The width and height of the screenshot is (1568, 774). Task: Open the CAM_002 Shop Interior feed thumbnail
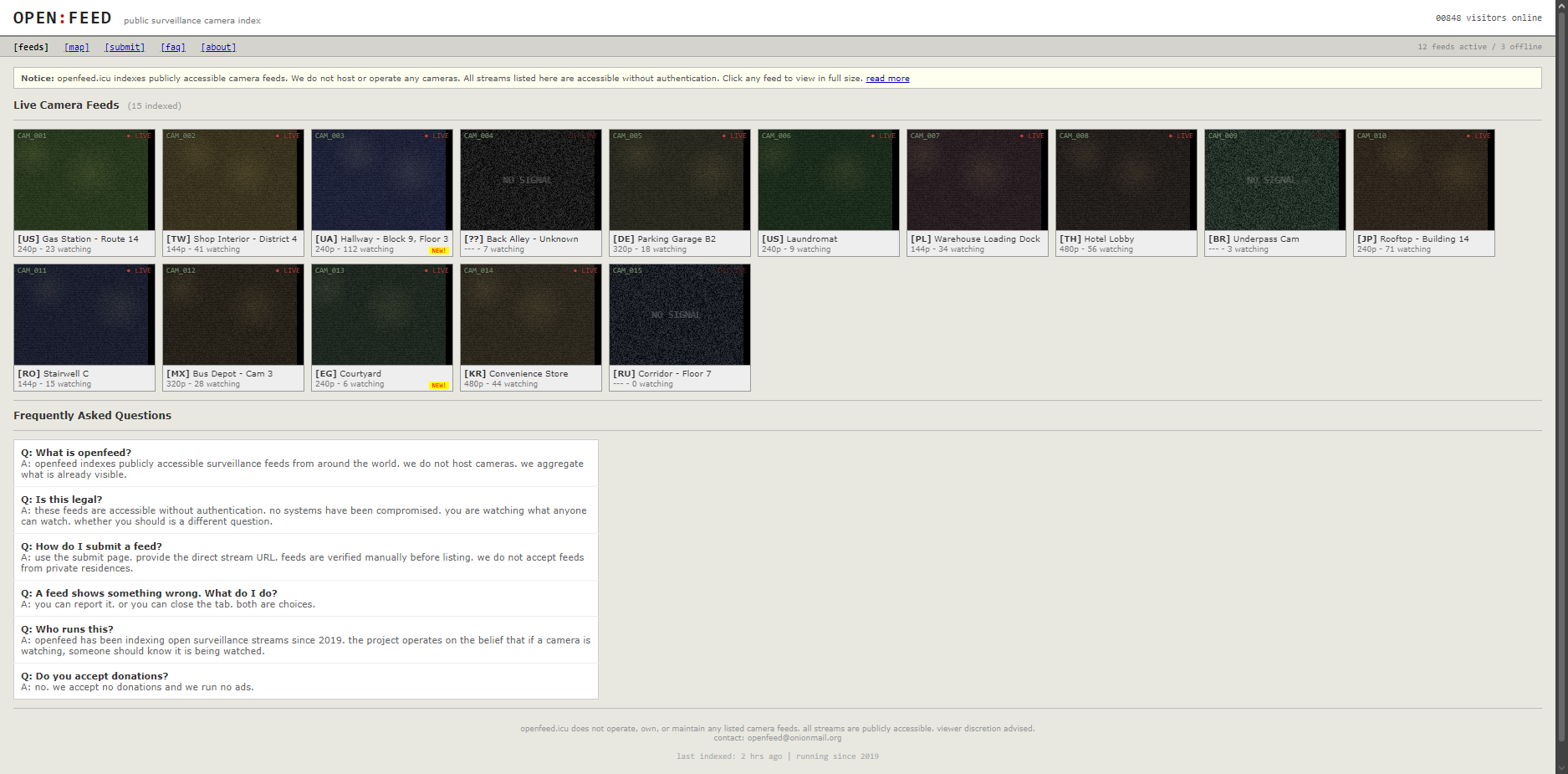tap(233, 180)
